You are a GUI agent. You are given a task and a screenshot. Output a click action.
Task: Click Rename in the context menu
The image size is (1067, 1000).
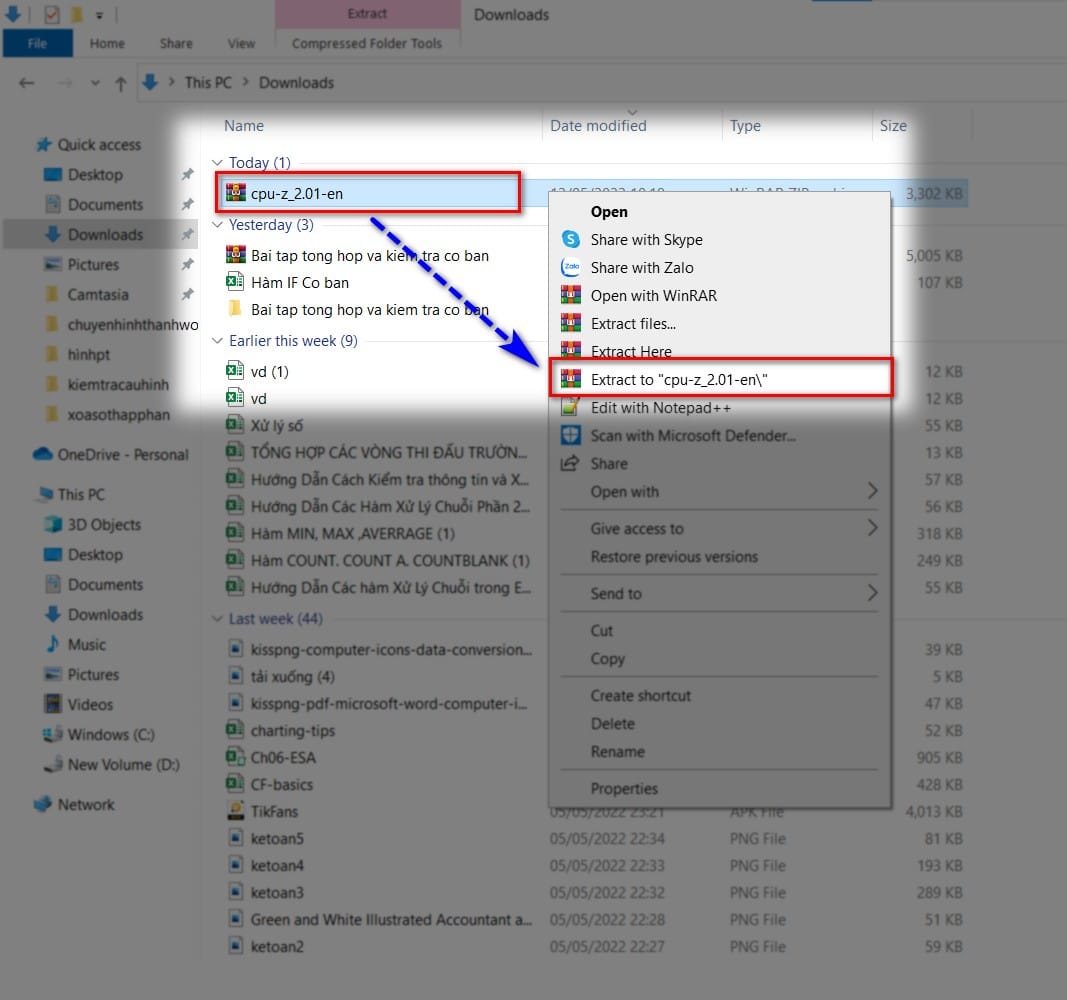(617, 751)
